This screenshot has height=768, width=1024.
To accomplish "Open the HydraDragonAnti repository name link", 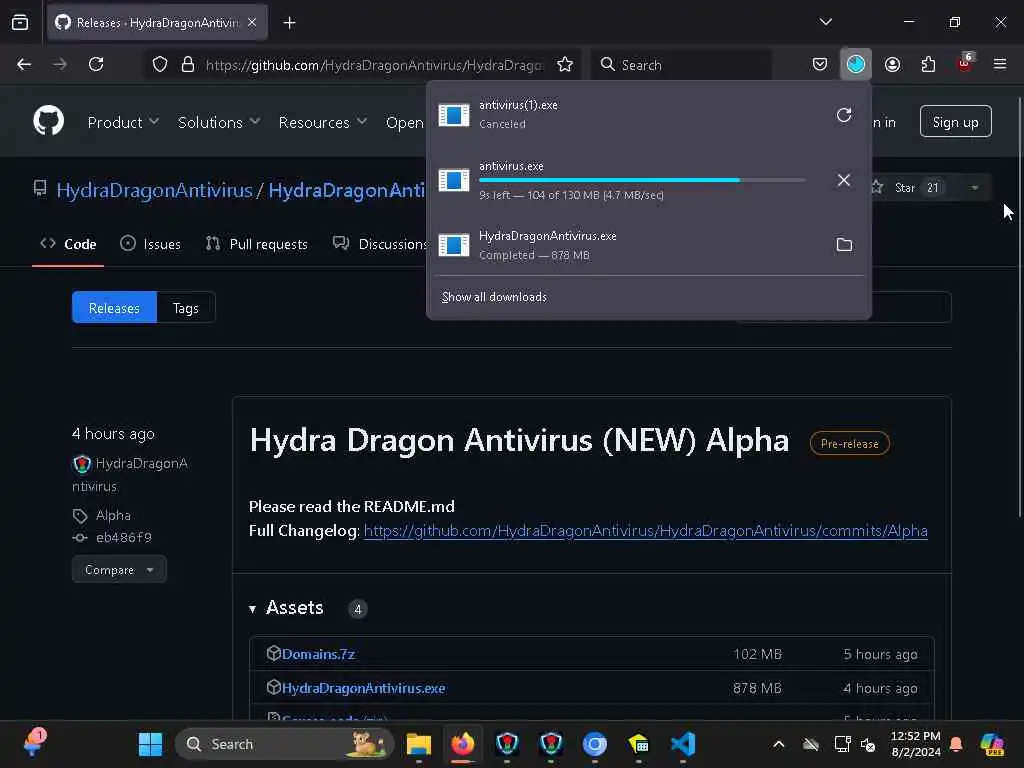I will point(347,190).
